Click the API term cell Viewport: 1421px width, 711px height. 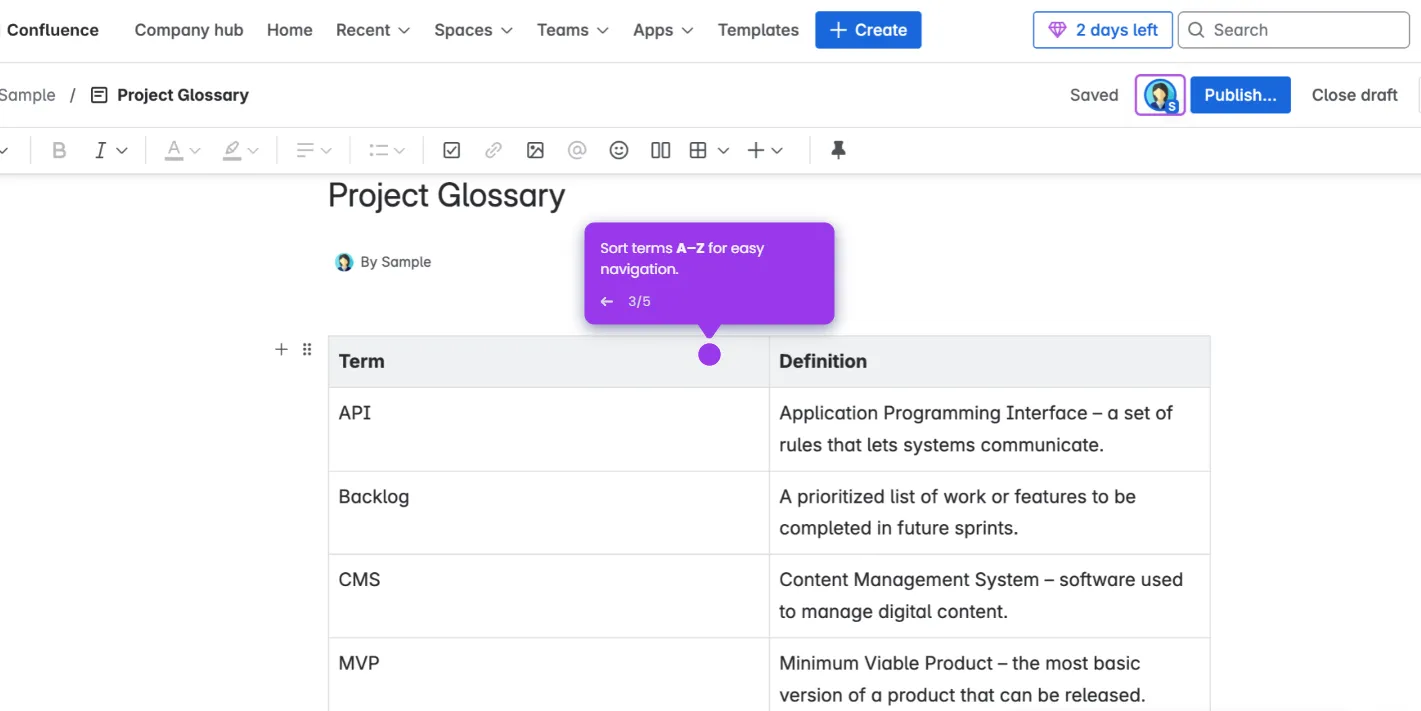click(548, 429)
